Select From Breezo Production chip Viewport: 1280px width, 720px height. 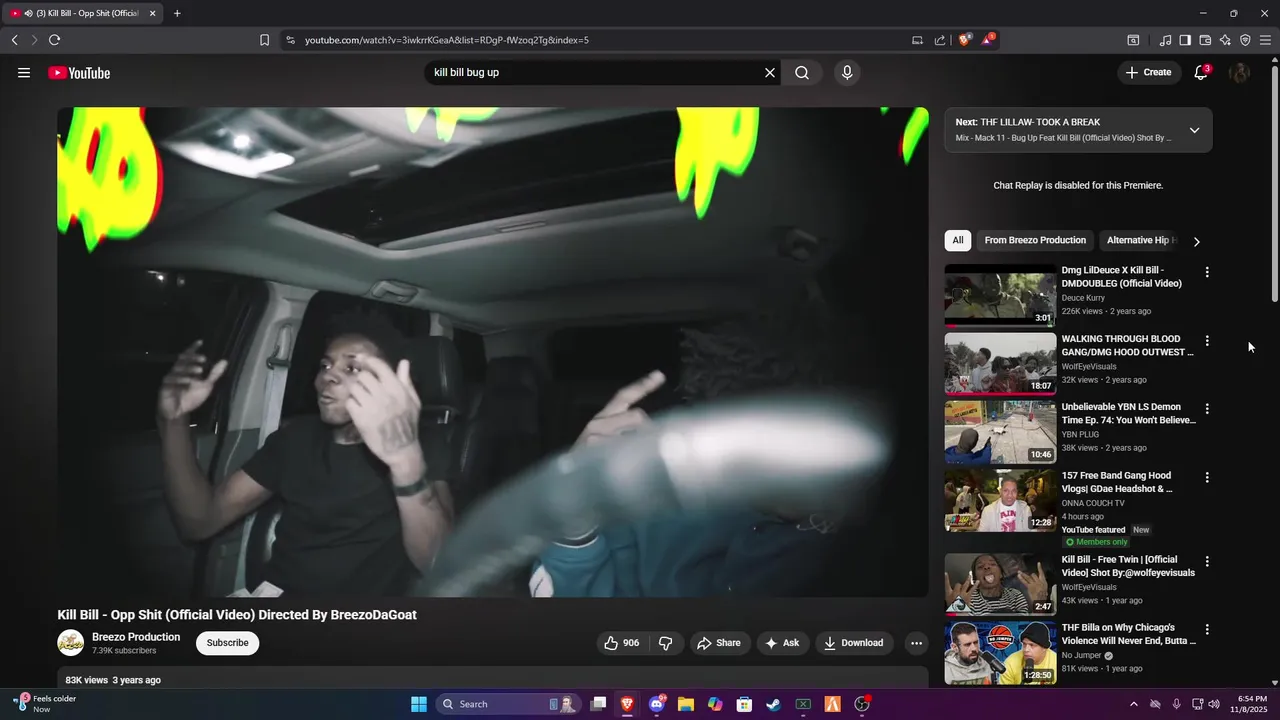[x=1035, y=240]
